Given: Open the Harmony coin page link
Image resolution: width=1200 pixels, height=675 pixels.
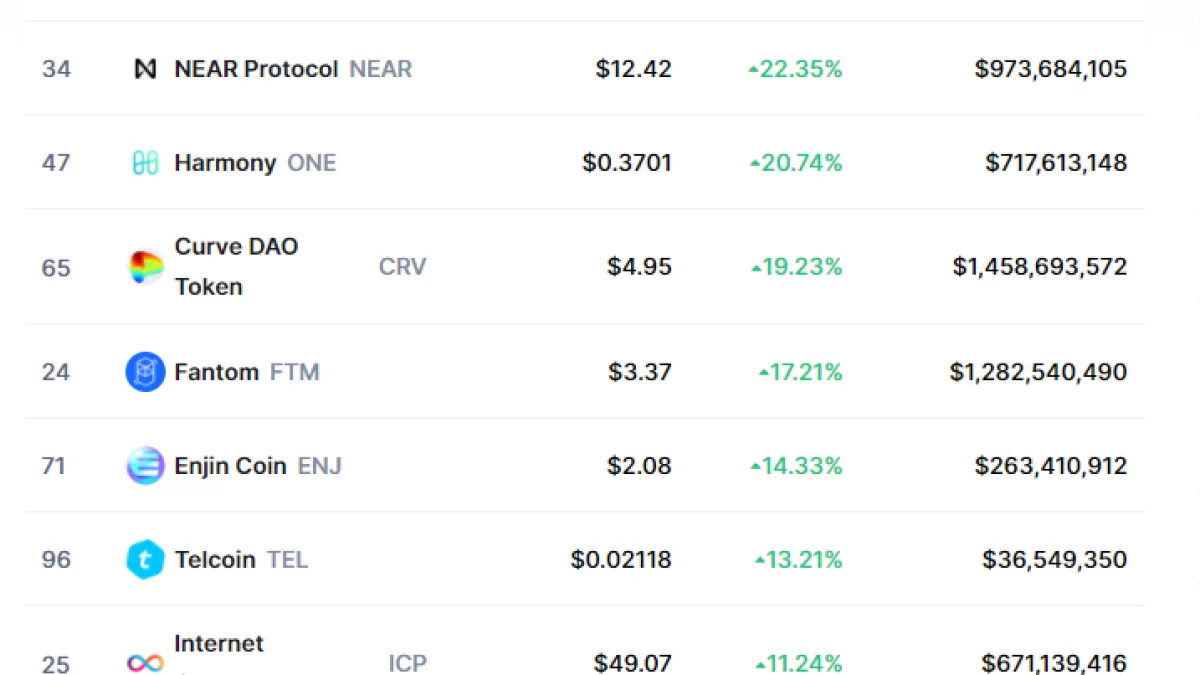Looking at the screenshot, I should [x=225, y=163].
